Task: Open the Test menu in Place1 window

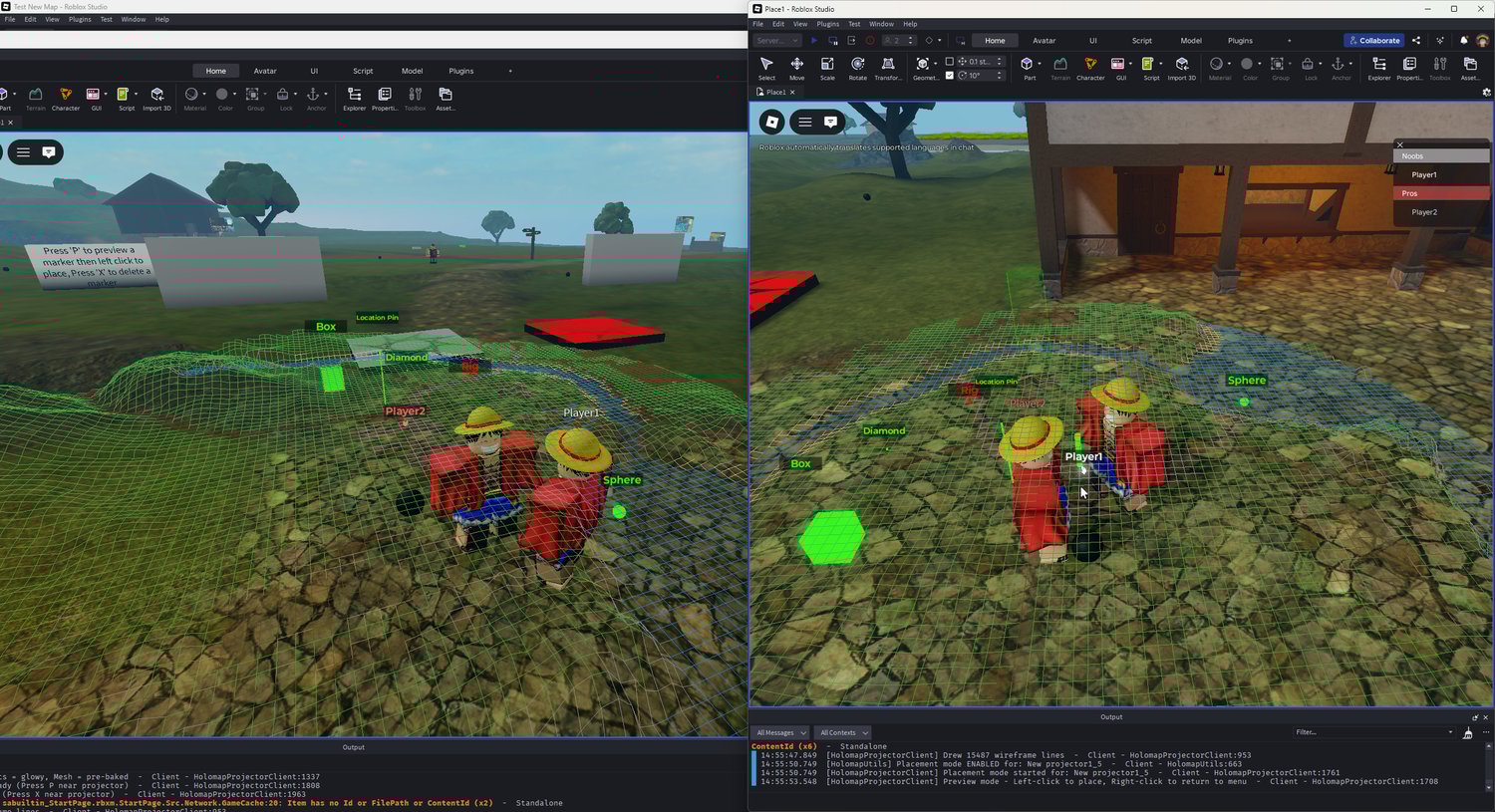Action: [854, 24]
